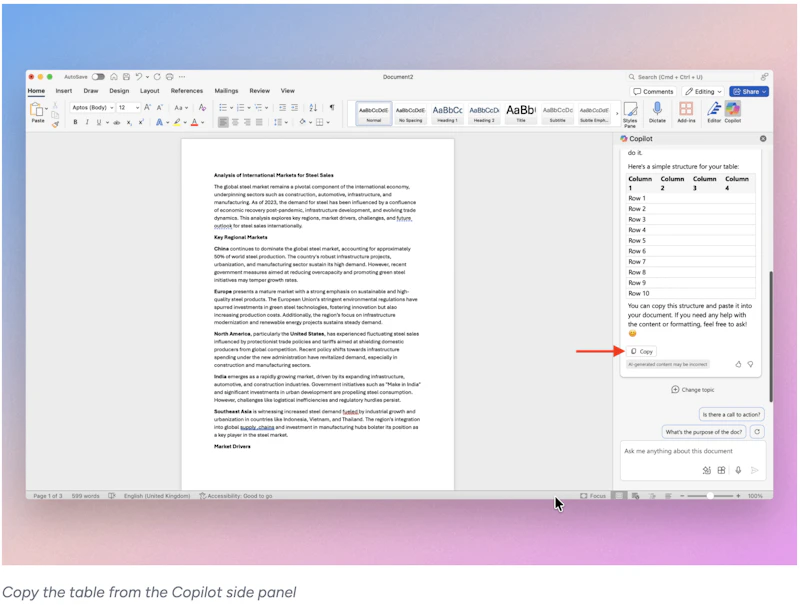The image size is (800, 605).
Task: Open the Comments button
Action: pos(653,91)
